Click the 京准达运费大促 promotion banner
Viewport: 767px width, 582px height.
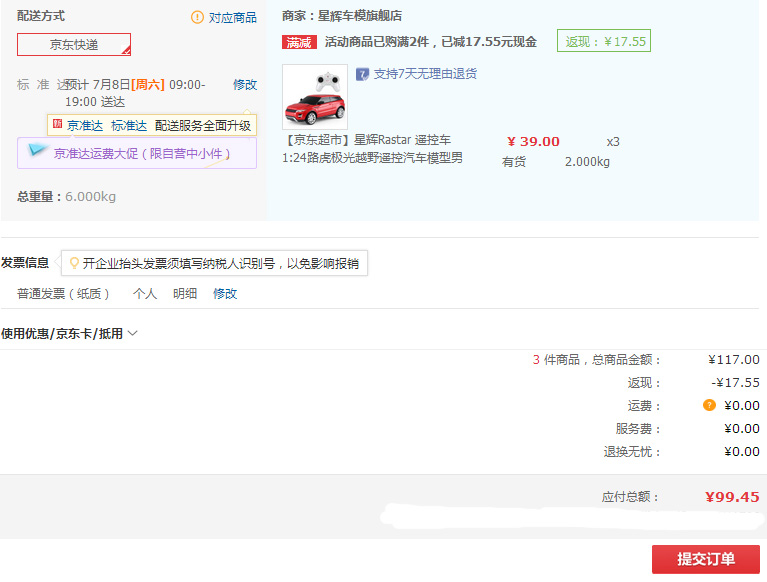(x=141, y=153)
